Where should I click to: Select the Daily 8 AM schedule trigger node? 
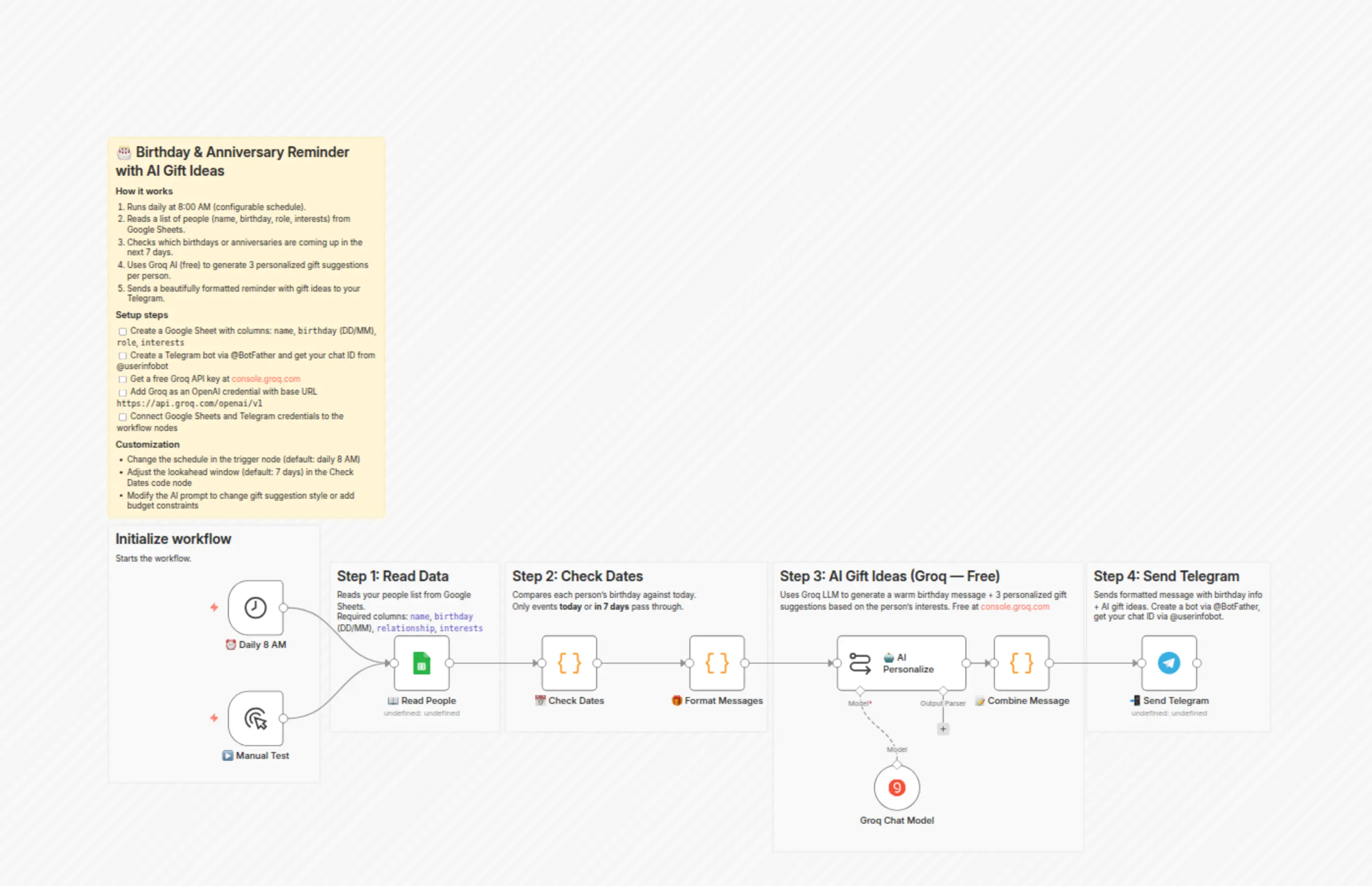(255, 608)
